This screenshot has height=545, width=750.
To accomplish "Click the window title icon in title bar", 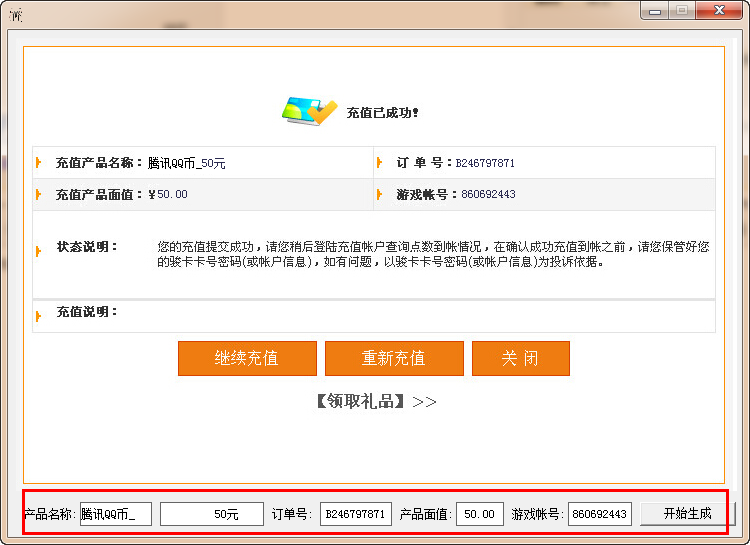I will tap(15, 15).
